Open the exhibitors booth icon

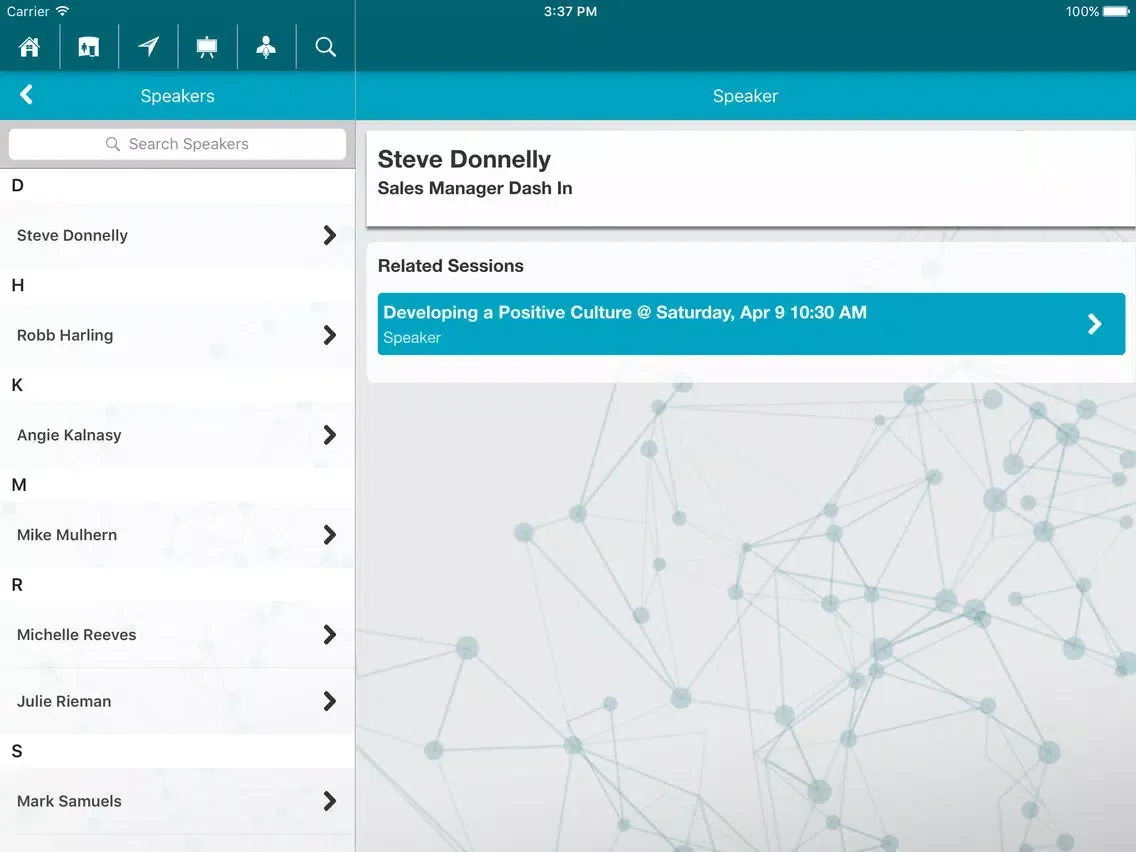[88, 47]
